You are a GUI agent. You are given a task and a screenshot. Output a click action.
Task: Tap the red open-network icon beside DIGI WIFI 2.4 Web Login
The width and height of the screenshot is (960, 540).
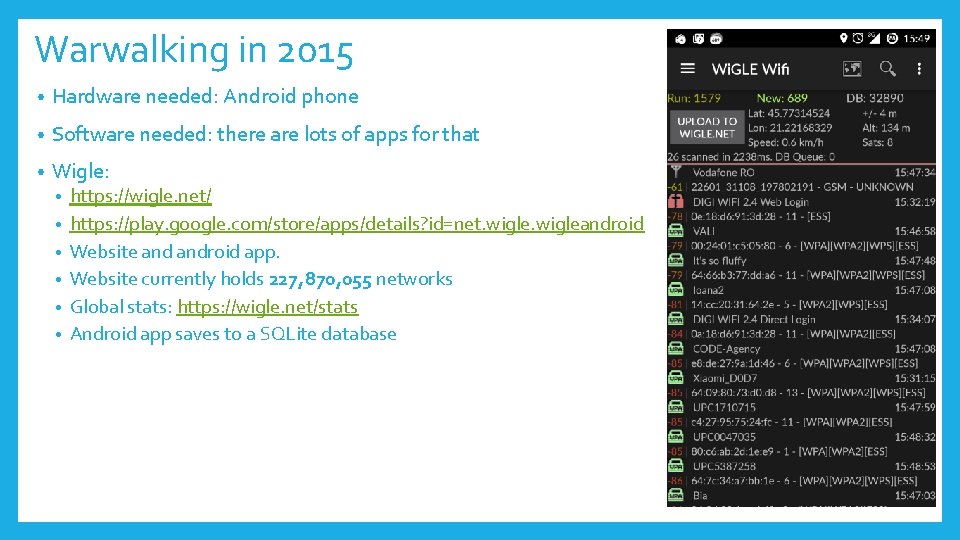click(676, 201)
